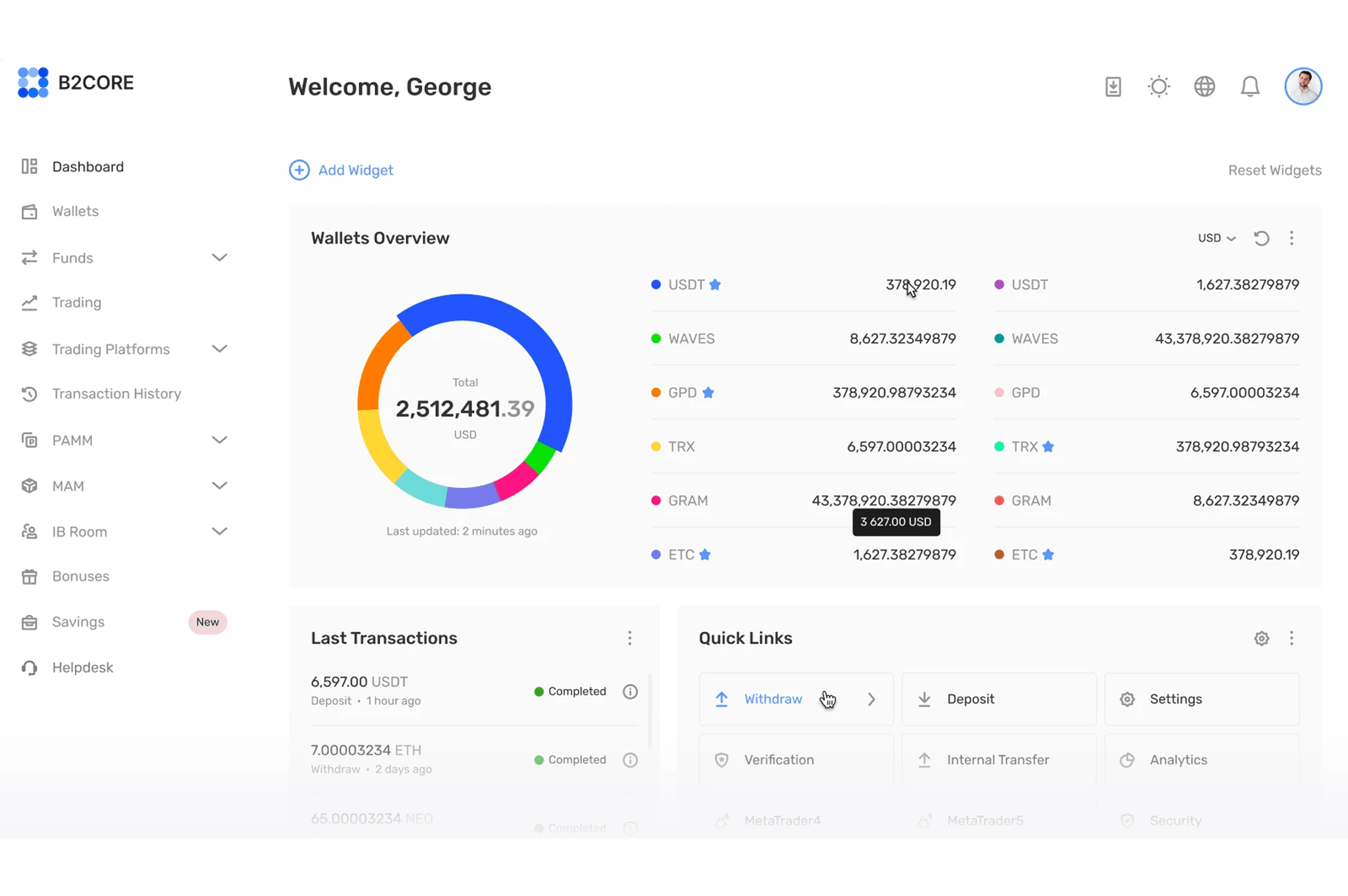Open the USD currency dropdown
Screen dimensions: 1348x896
[x=1216, y=238]
